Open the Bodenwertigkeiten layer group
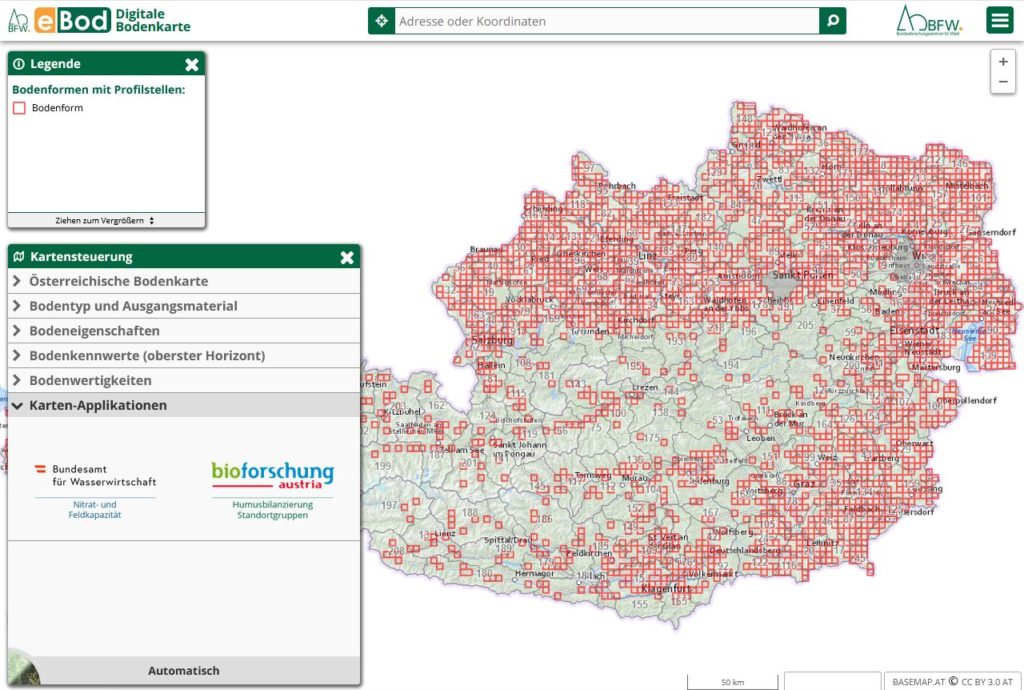 (x=90, y=381)
